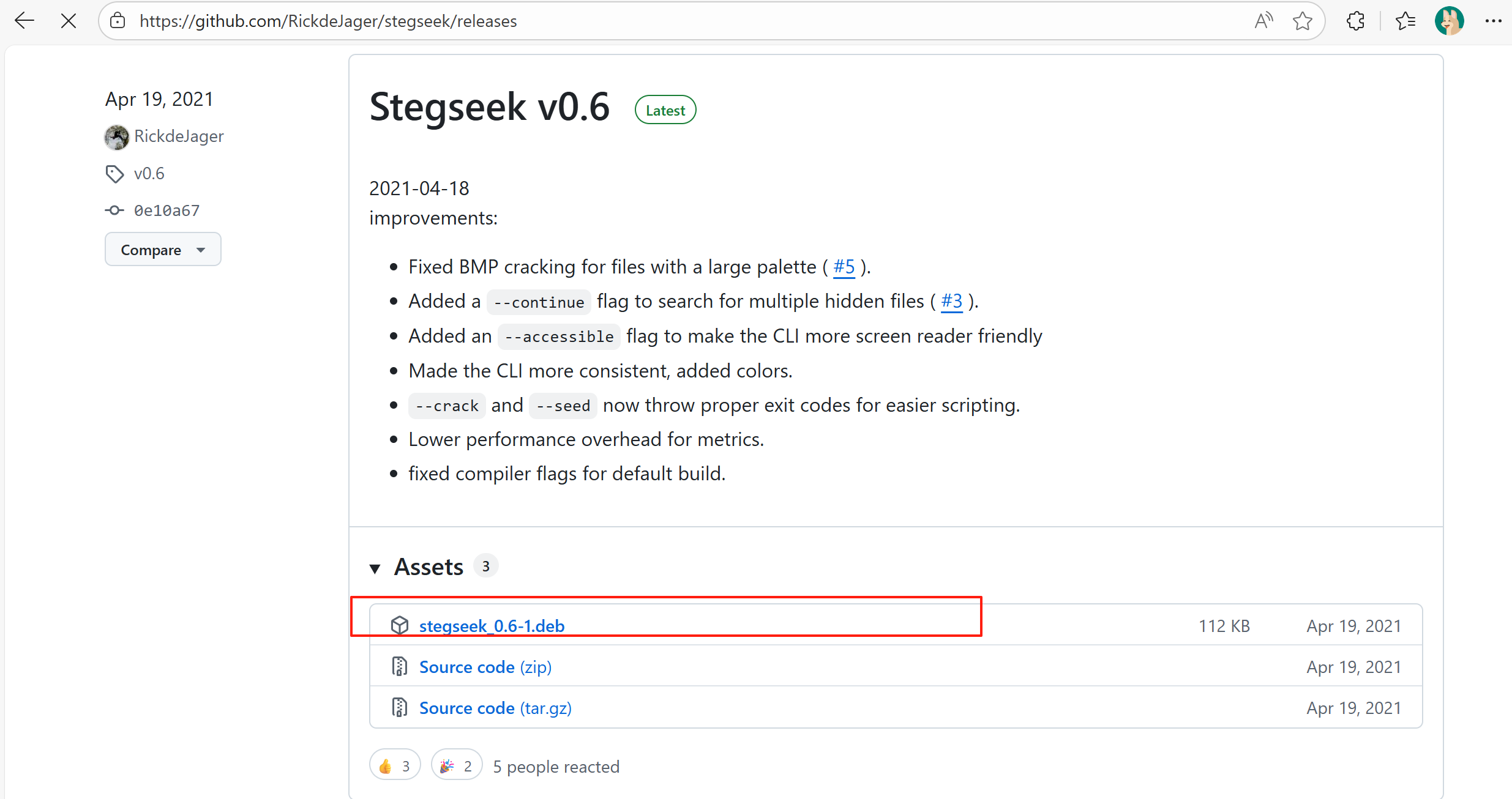This screenshot has height=799, width=1512.
Task: Stop page loading with the X button
Action: coord(69,21)
